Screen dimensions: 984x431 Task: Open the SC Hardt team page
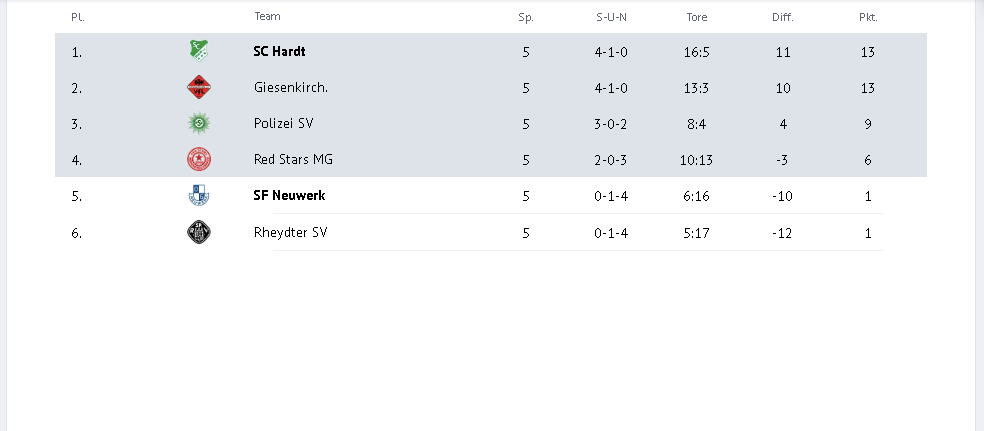pyautogui.click(x=279, y=51)
